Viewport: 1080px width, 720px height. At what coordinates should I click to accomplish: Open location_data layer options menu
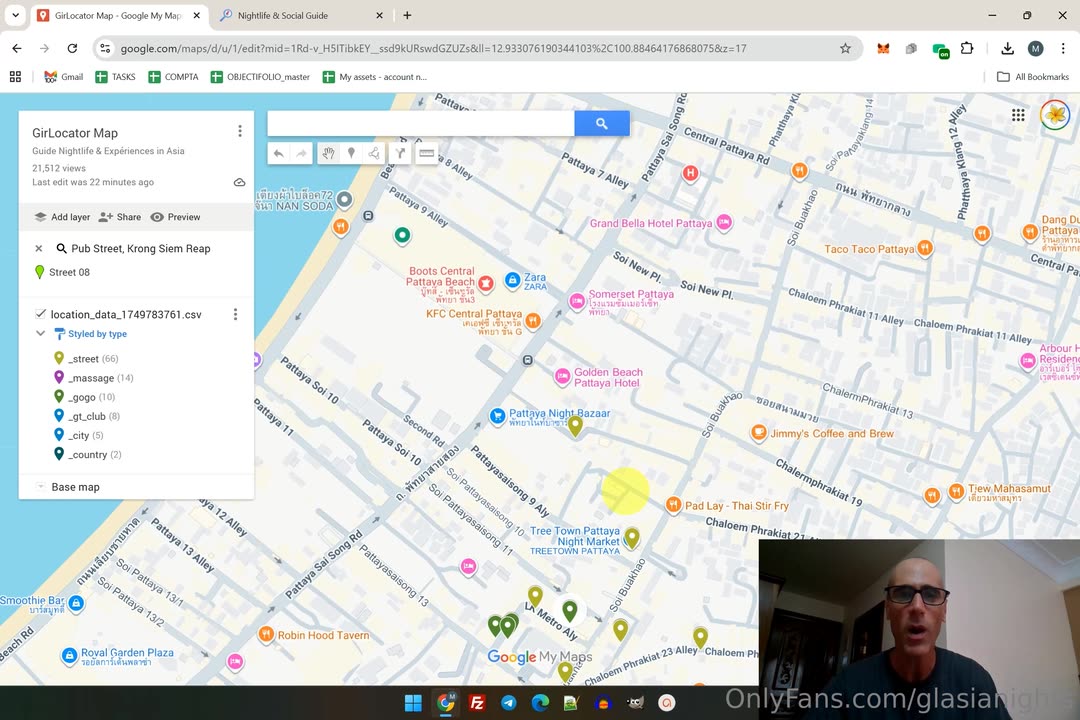pyautogui.click(x=236, y=314)
